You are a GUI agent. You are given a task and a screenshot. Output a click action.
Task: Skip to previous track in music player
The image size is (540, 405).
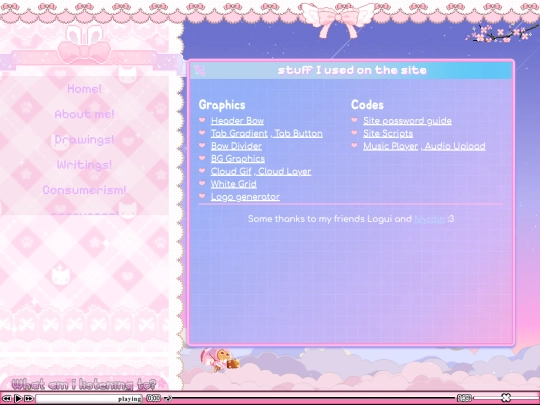(x=7, y=398)
